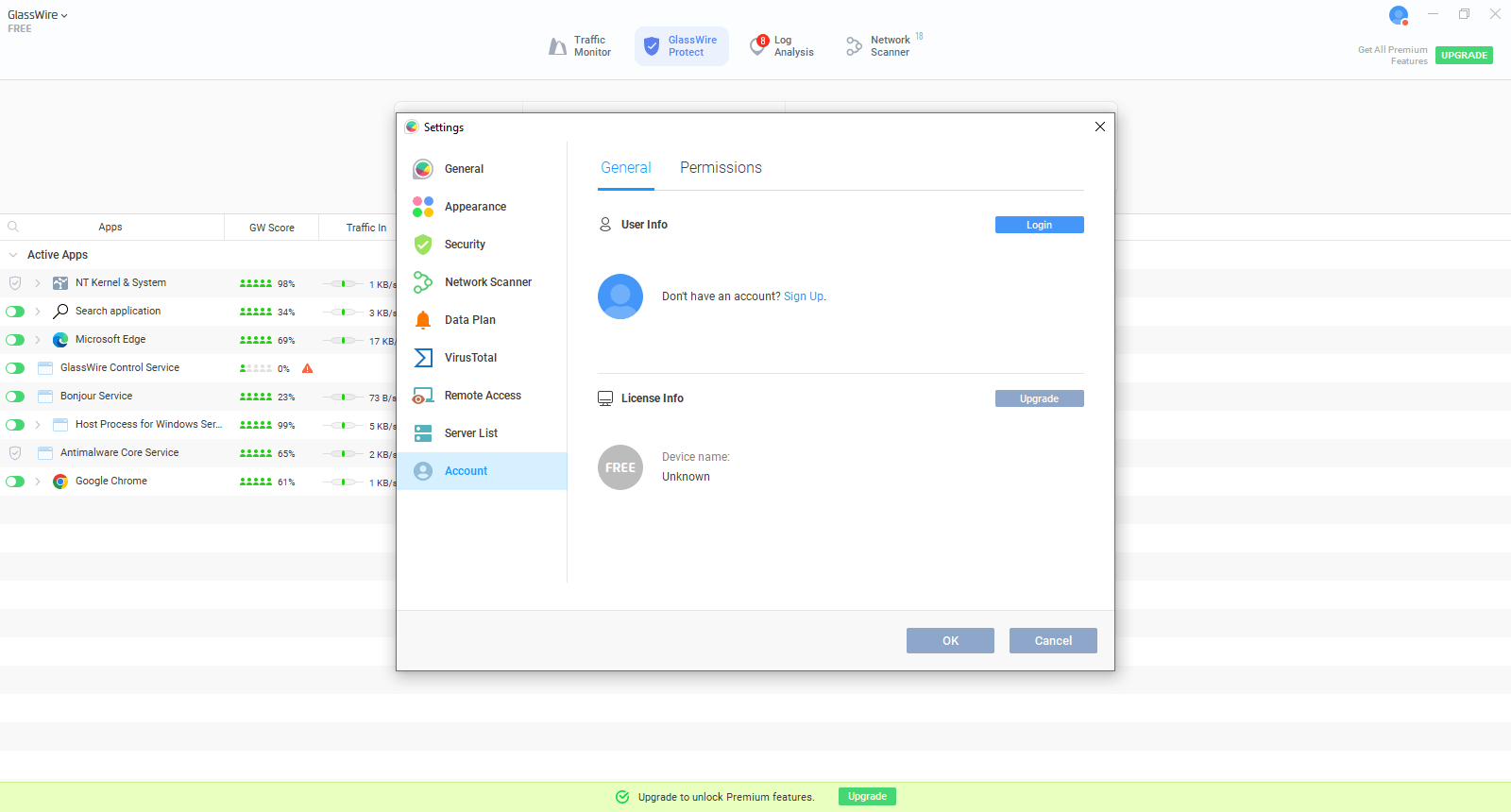Click the GlassWire Control Service warning triangle

tap(307, 368)
